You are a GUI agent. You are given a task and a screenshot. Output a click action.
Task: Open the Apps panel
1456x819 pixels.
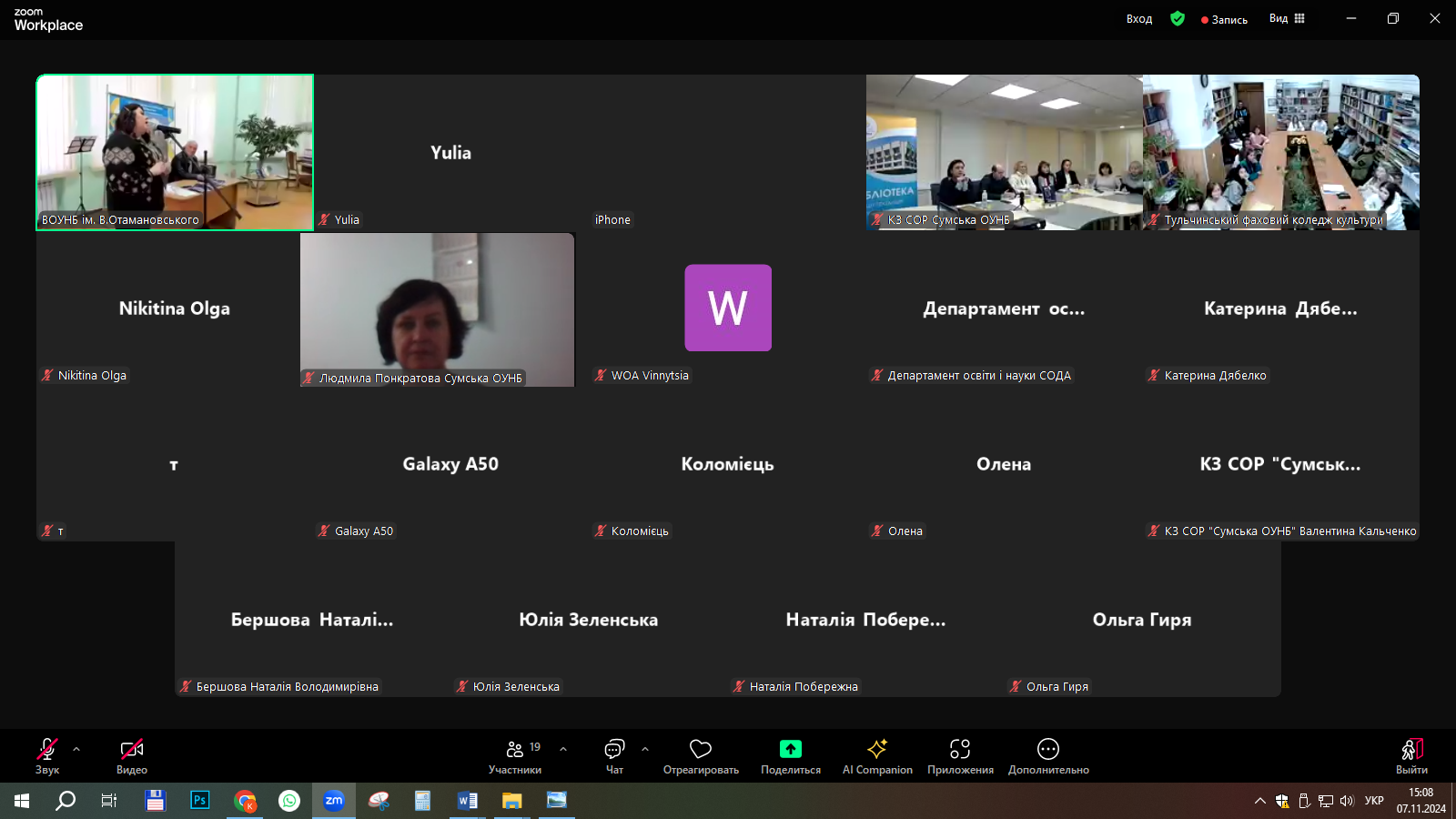[960, 749]
